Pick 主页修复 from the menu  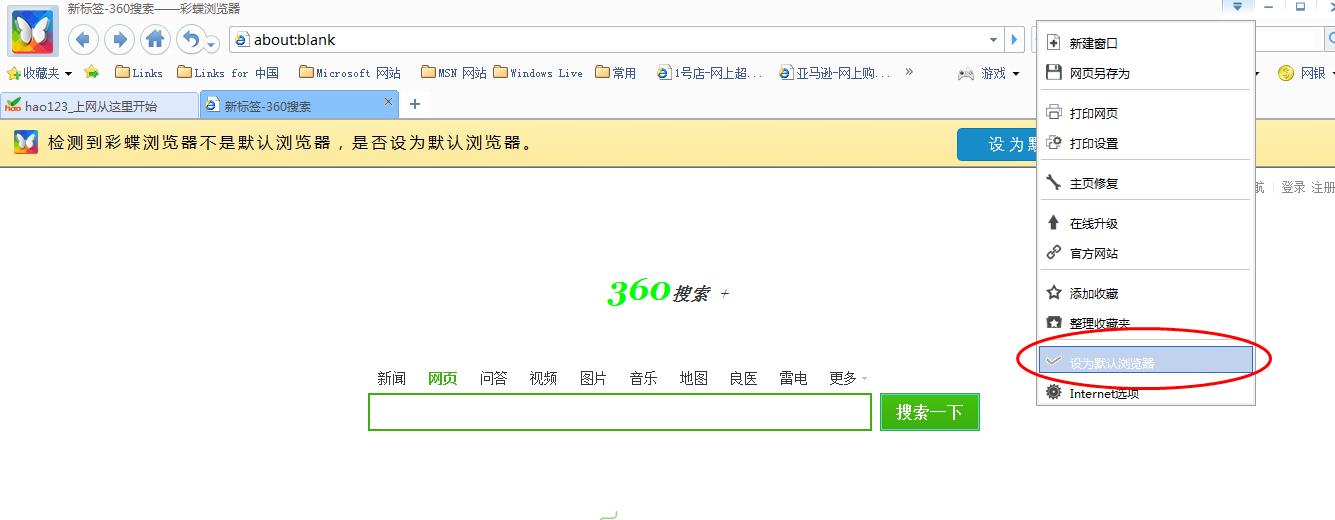1146,183
